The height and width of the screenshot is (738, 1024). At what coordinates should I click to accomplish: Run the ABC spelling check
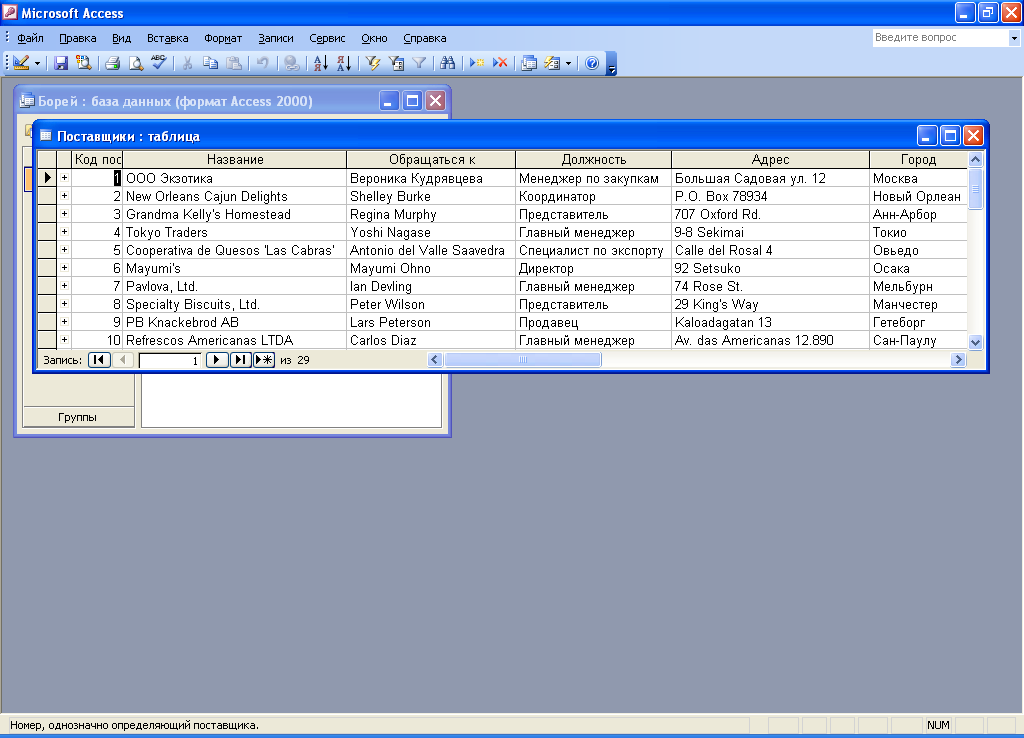[x=159, y=63]
